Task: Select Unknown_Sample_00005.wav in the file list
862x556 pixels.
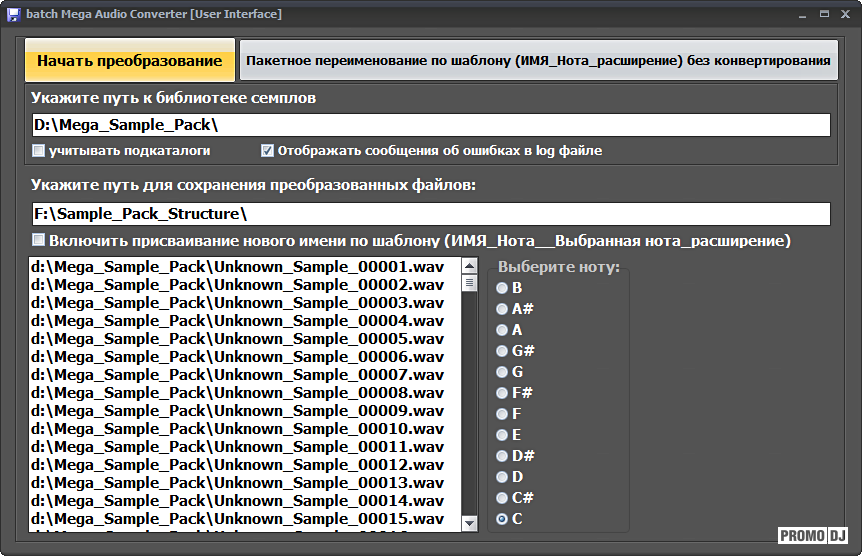Action: point(238,339)
